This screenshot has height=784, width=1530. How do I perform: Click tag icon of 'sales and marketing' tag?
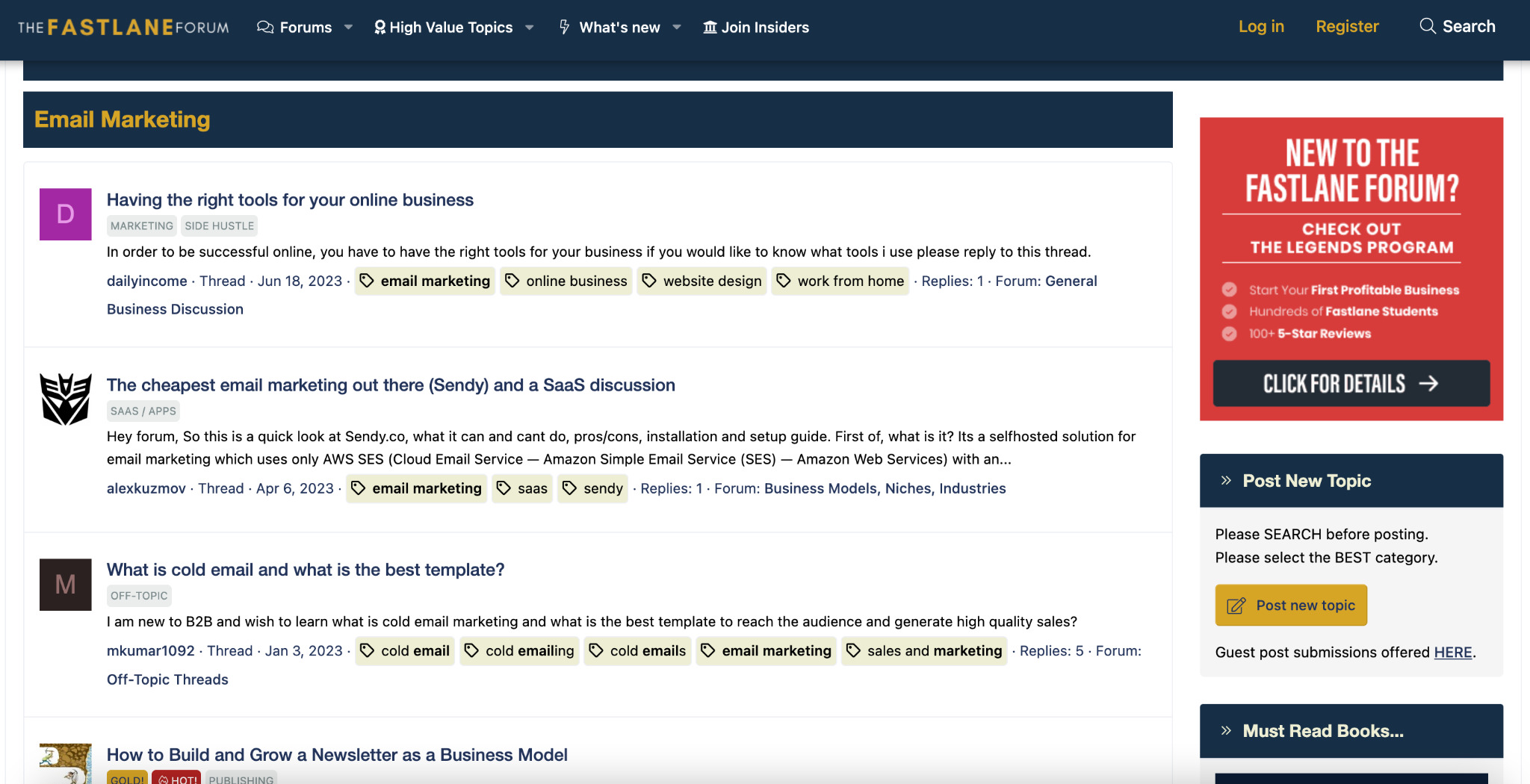pos(854,651)
